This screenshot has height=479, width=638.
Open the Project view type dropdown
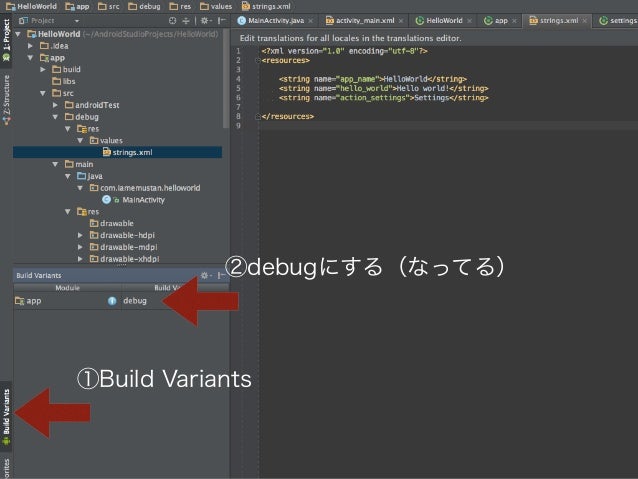pyautogui.click(x=49, y=21)
